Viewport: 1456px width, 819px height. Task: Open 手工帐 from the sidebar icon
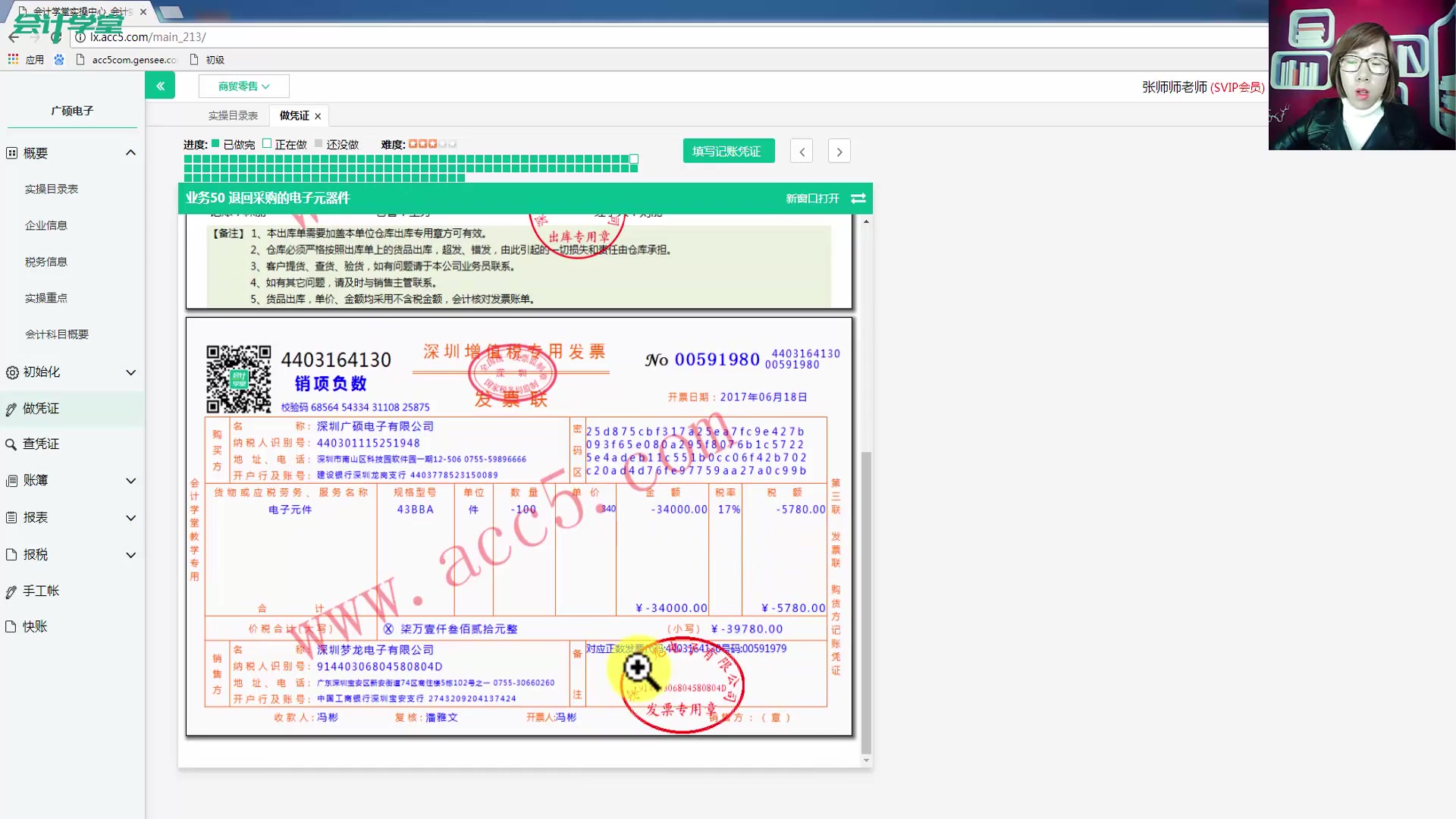click(10, 591)
